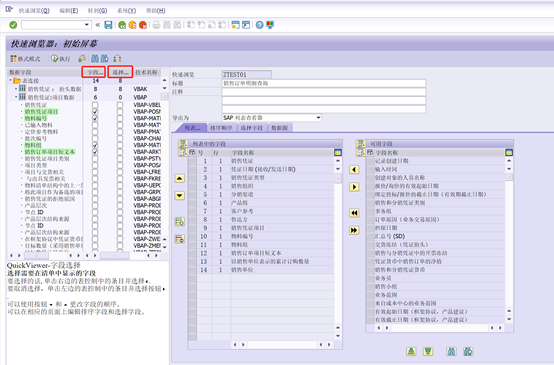Viewport: 554px width, 365px height.
Task: Expand the 销售凭证: 抬头数据 table node
Action: pyautogui.click(x=16, y=89)
